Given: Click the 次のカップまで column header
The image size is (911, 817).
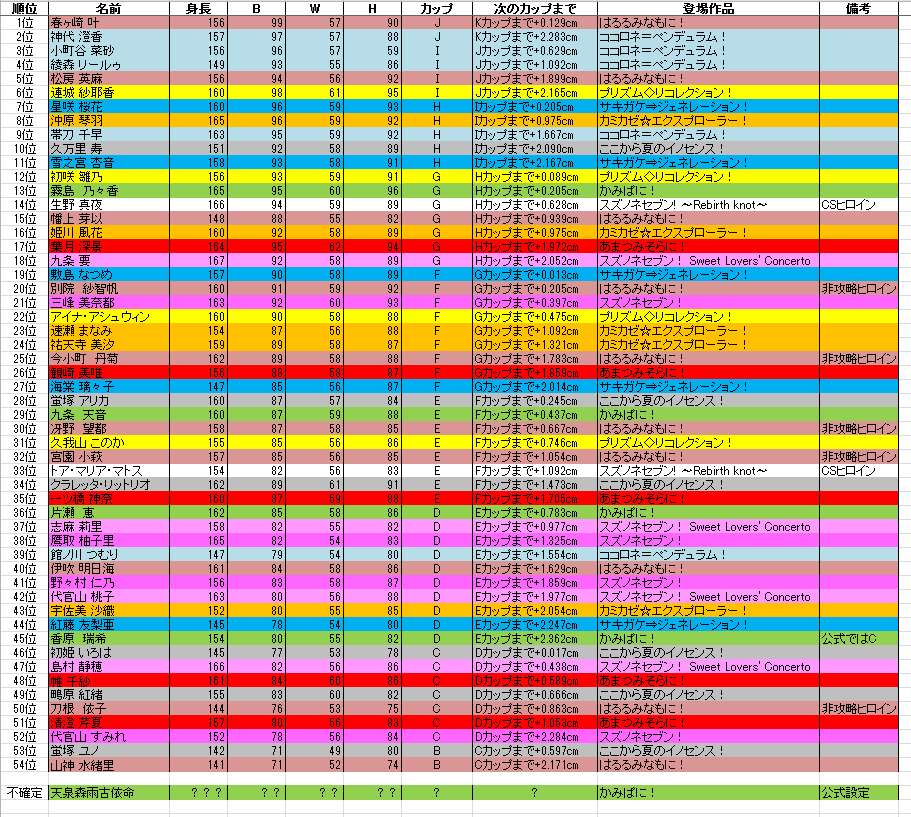Looking at the screenshot, I should tap(535, 8).
